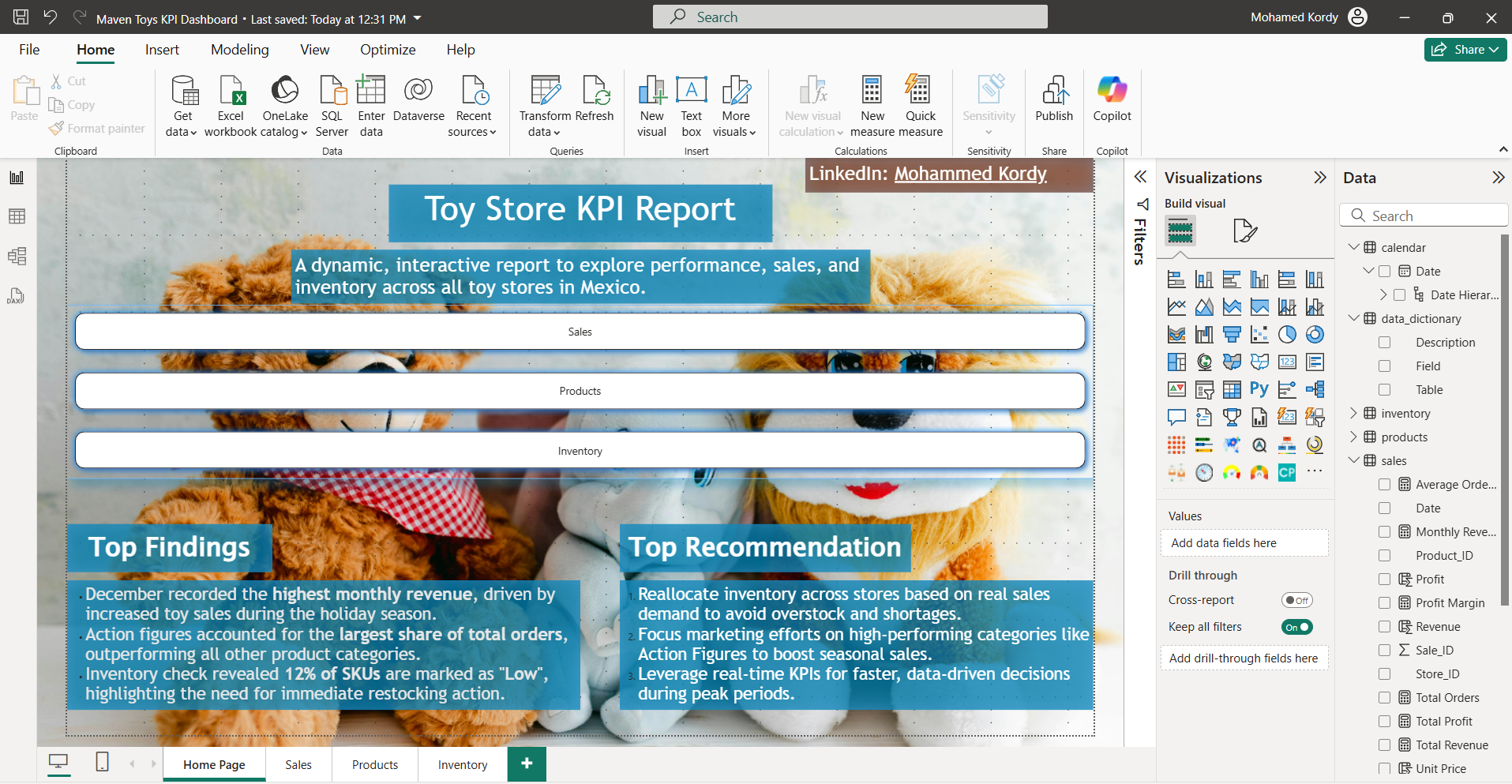The image size is (1512, 784).
Task: Select the Q&A visual icon
Action: tap(1176, 417)
